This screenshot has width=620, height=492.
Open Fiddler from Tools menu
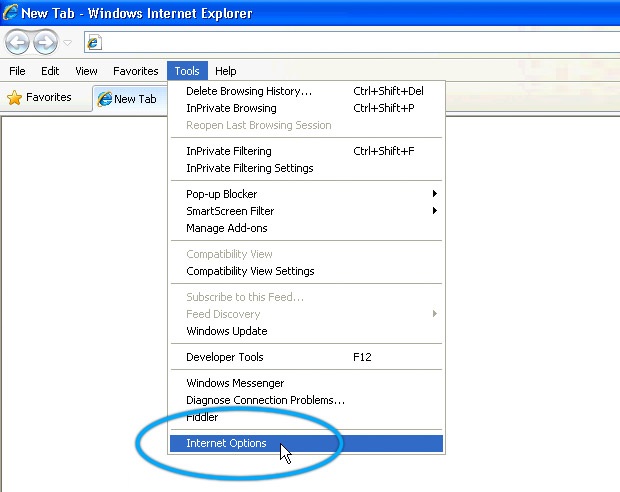pyautogui.click(x=306, y=417)
